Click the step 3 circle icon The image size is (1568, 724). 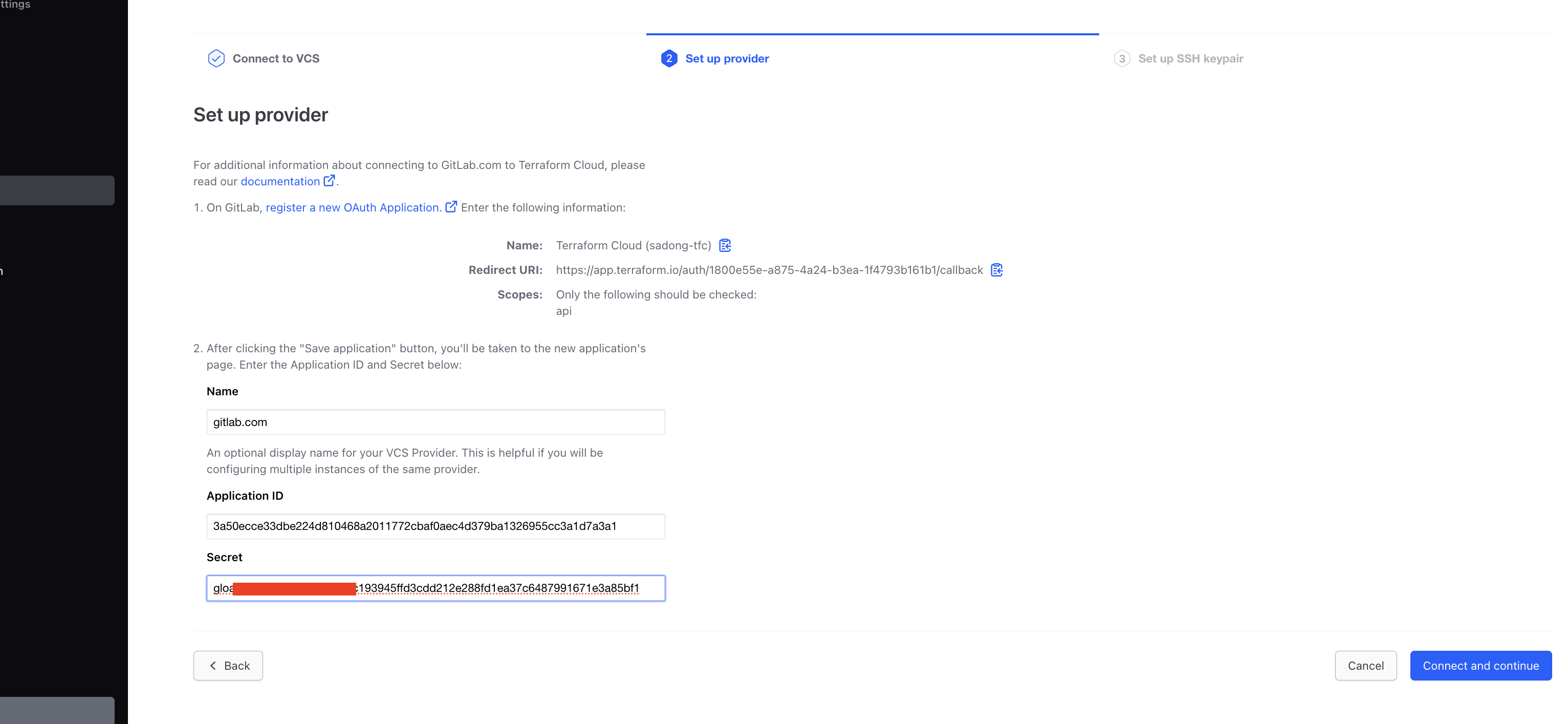pyautogui.click(x=1122, y=58)
